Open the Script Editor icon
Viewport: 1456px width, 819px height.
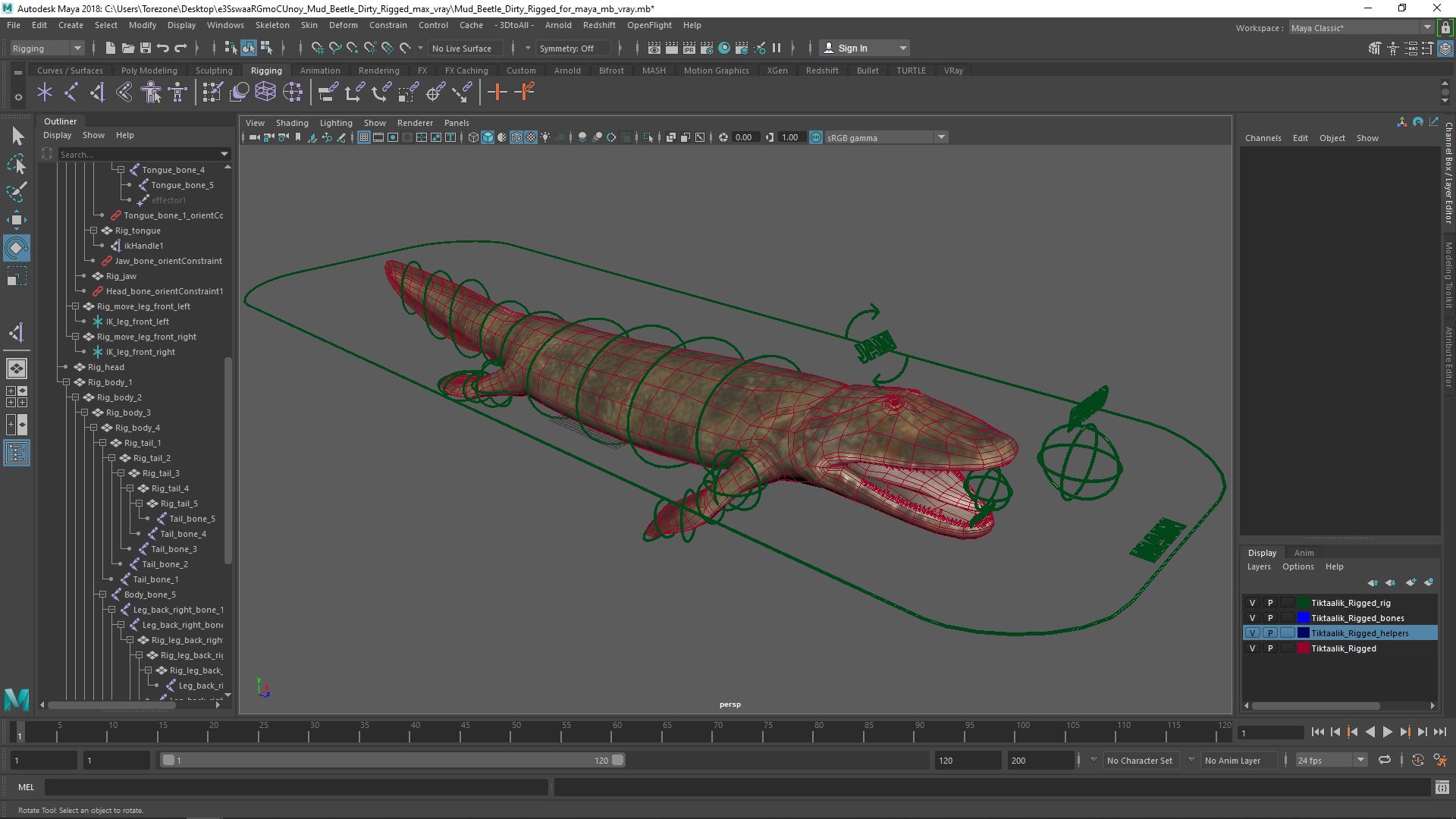1442,787
